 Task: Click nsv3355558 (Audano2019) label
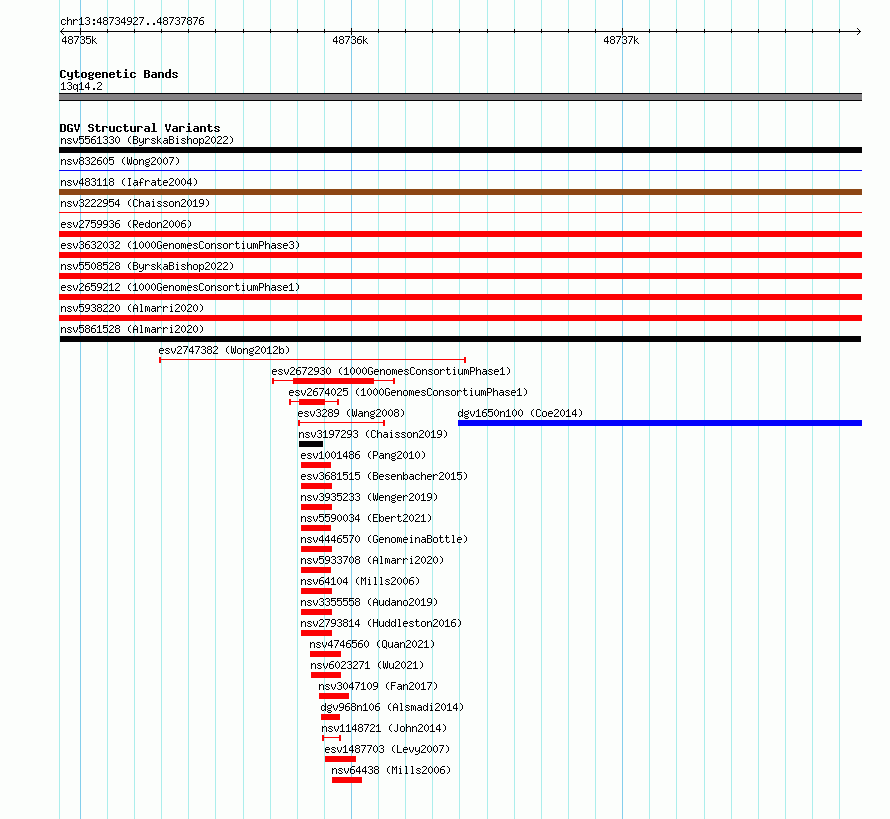point(369,602)
